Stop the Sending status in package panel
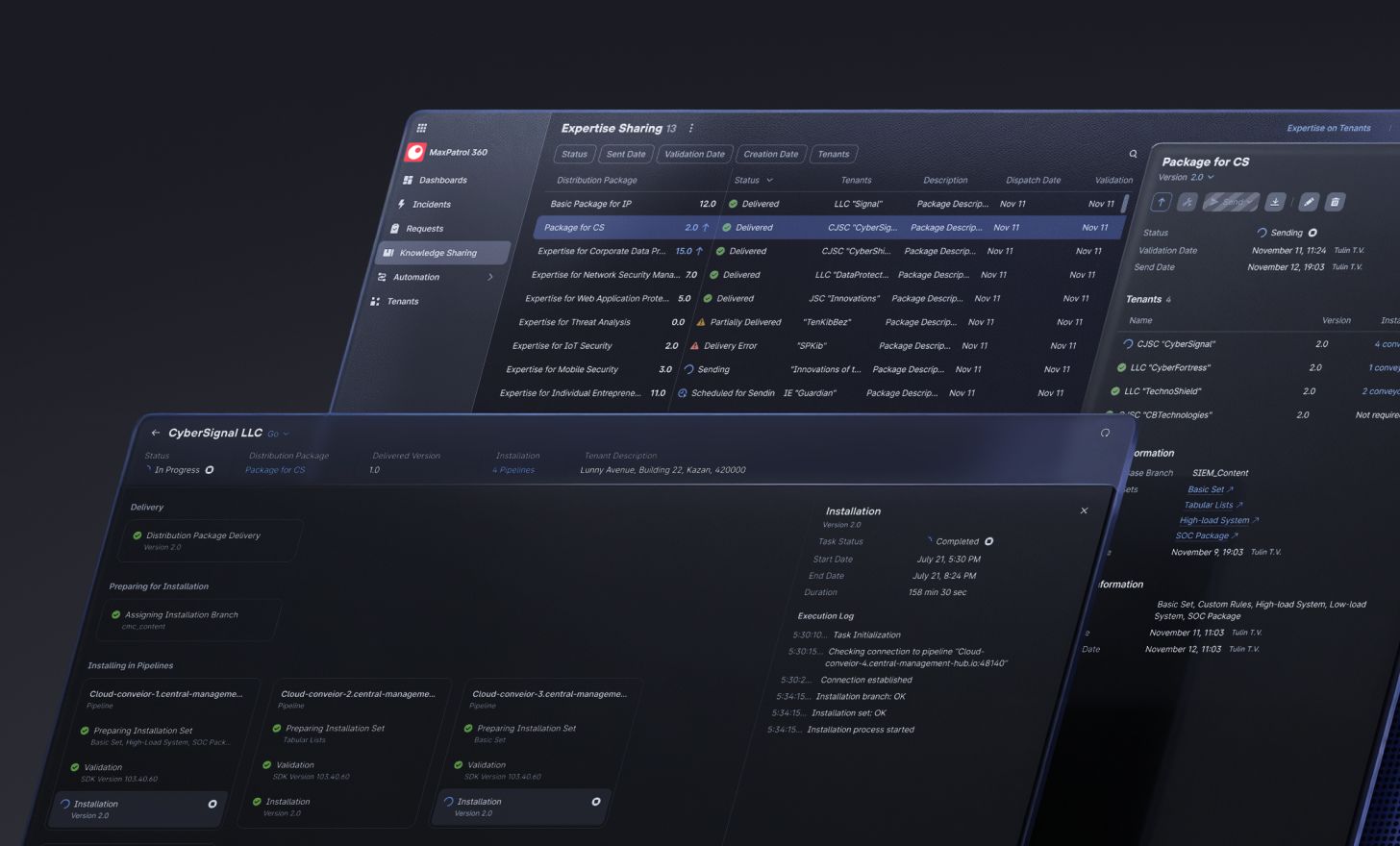This screenshot has height=846, width=1400. [1312, 233]
